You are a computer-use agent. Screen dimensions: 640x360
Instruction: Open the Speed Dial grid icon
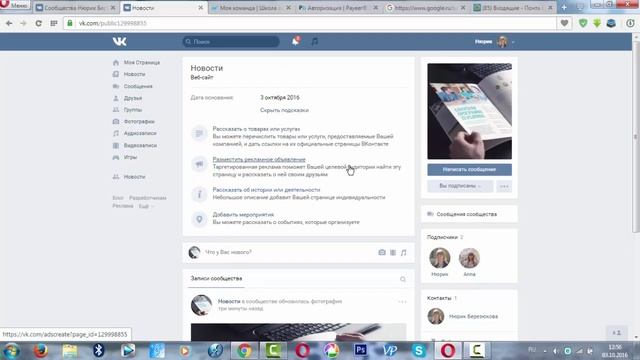click(x=53, y=23)
